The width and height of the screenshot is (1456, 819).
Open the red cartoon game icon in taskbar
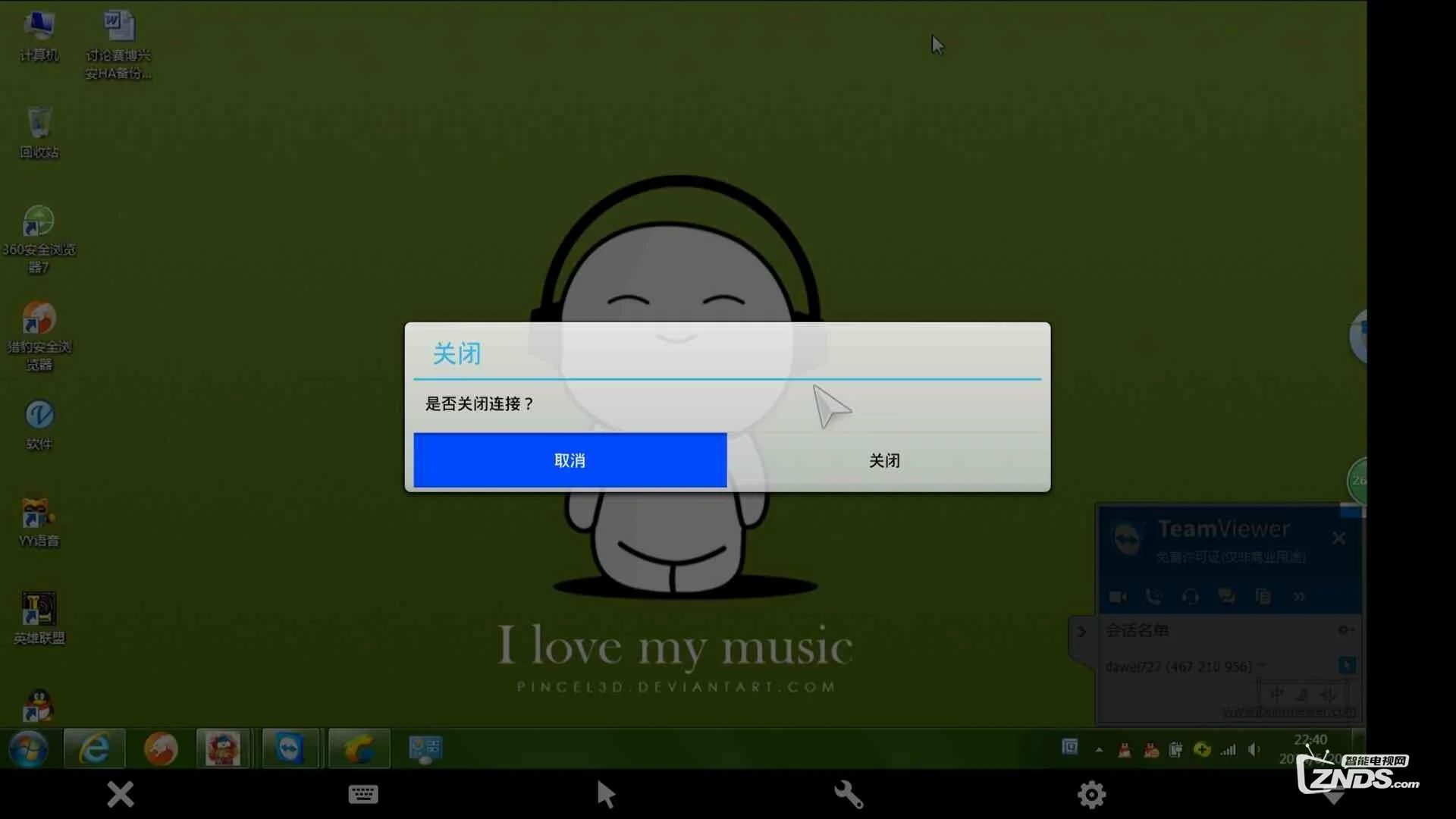(x=223, y=749)
